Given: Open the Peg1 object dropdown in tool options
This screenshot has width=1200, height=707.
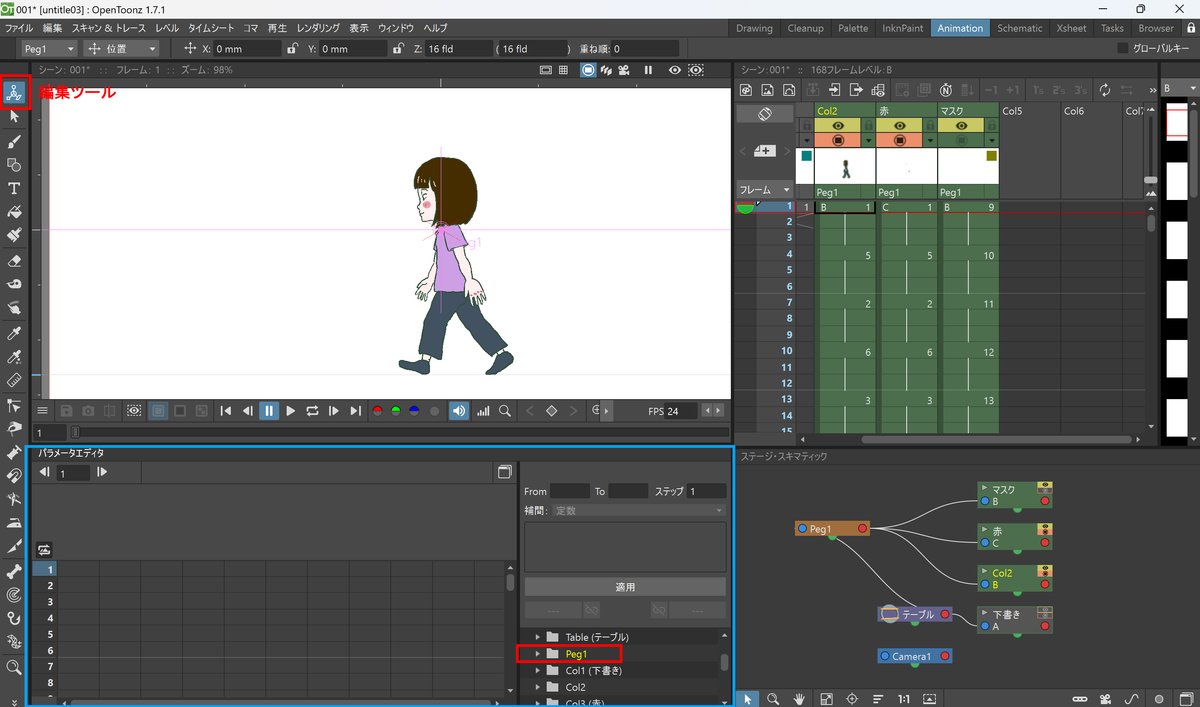Looking at the screenshot, I should point(48,48).
